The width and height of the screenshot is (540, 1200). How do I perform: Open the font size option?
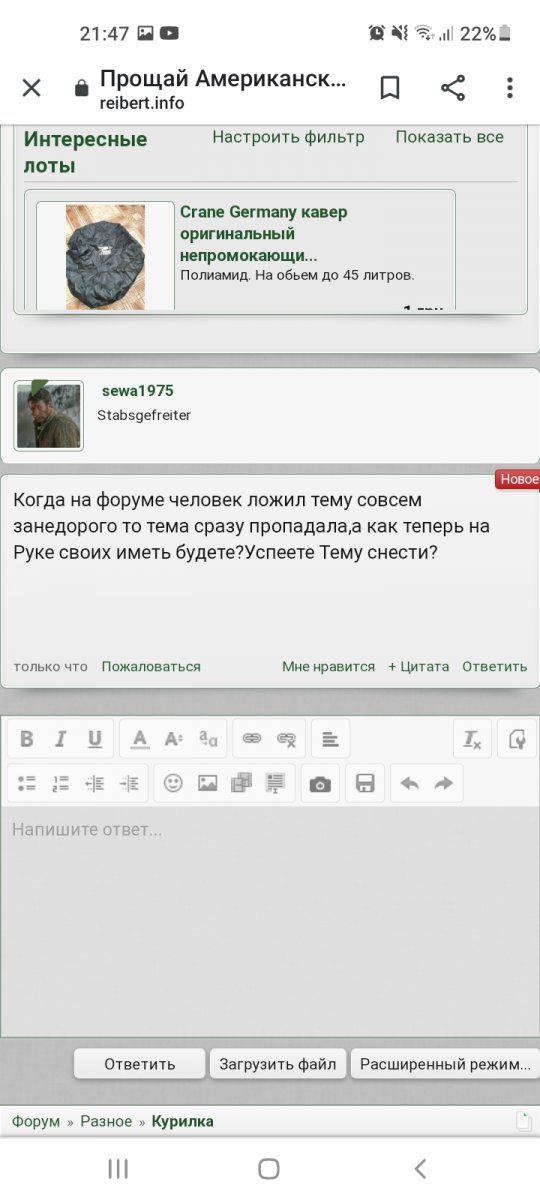click(174, 739)
